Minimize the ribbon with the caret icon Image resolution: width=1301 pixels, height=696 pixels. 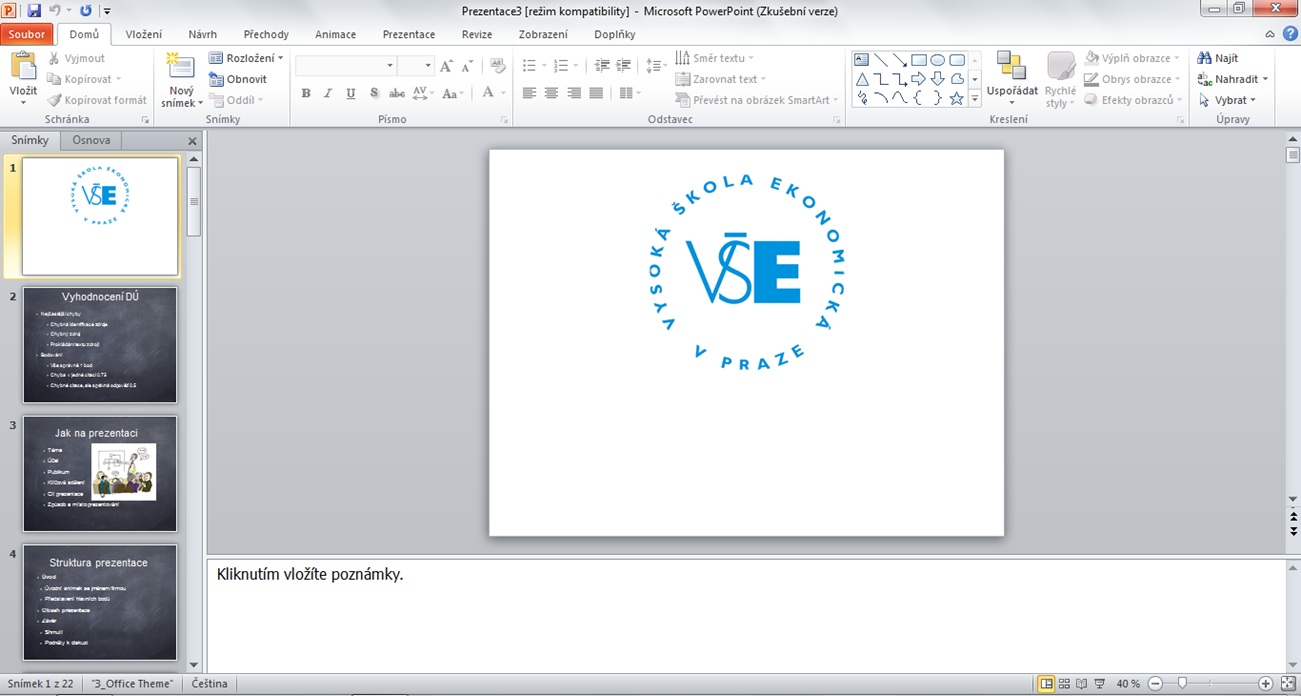[x=1271, y=34]
